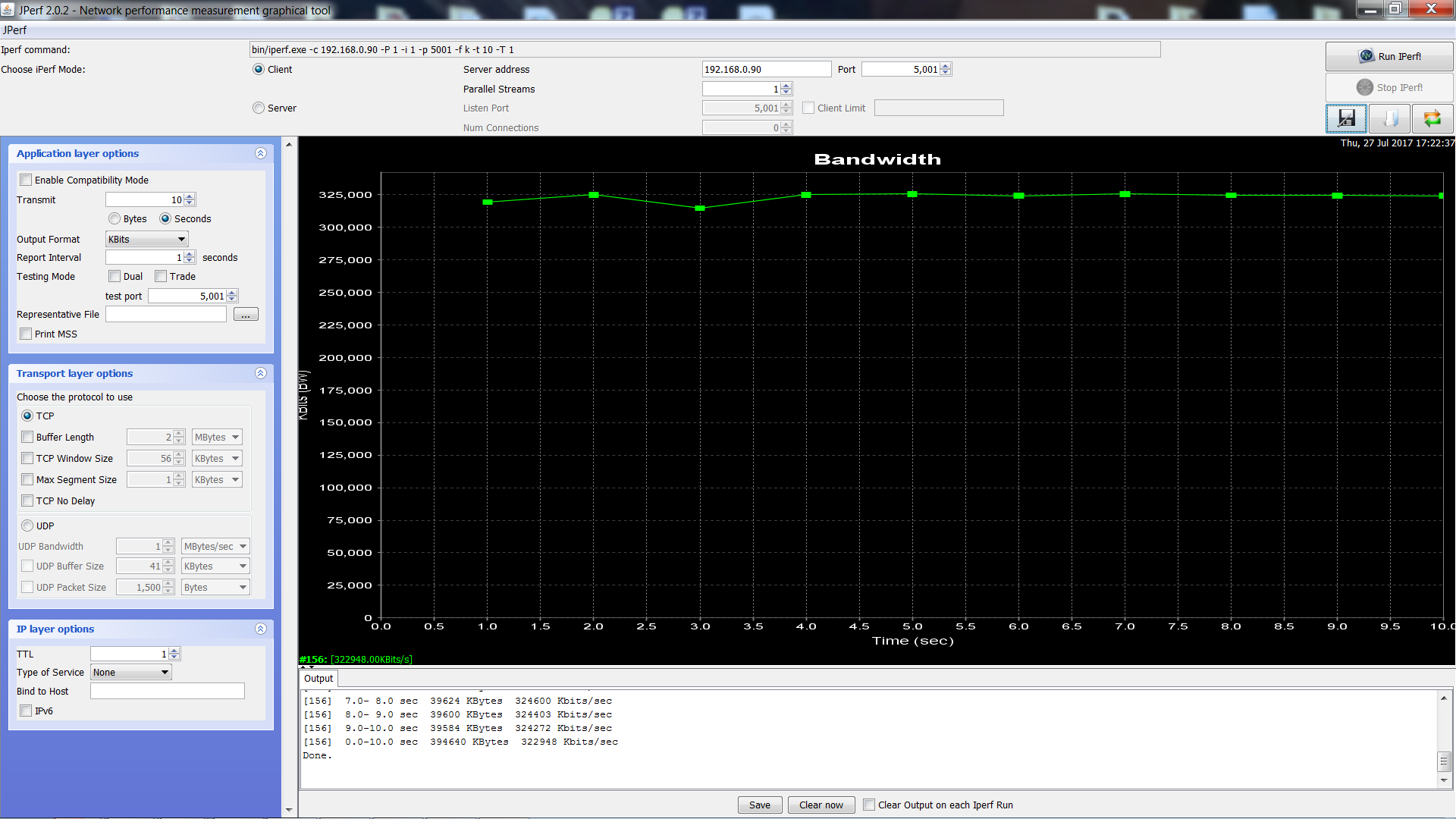Open the JPerf menu
1456x819 pixels.
(x=14, y=30)
